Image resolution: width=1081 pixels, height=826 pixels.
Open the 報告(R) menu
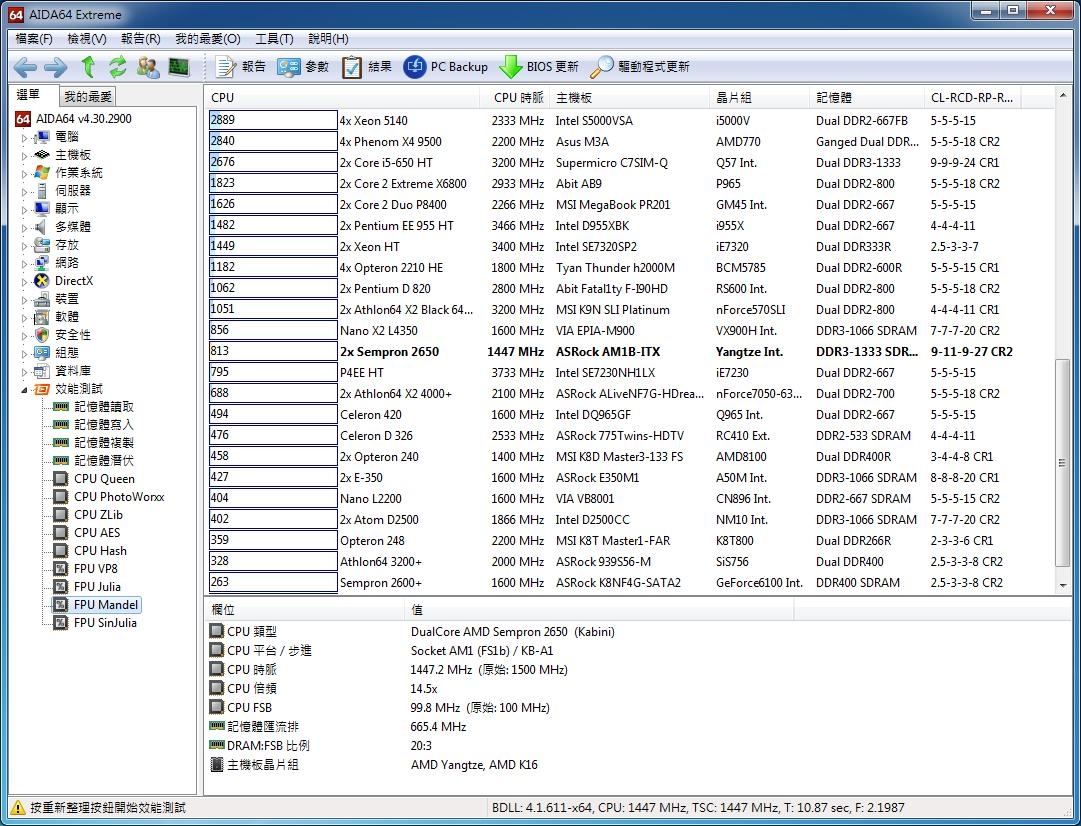click(x=141, y=39)
